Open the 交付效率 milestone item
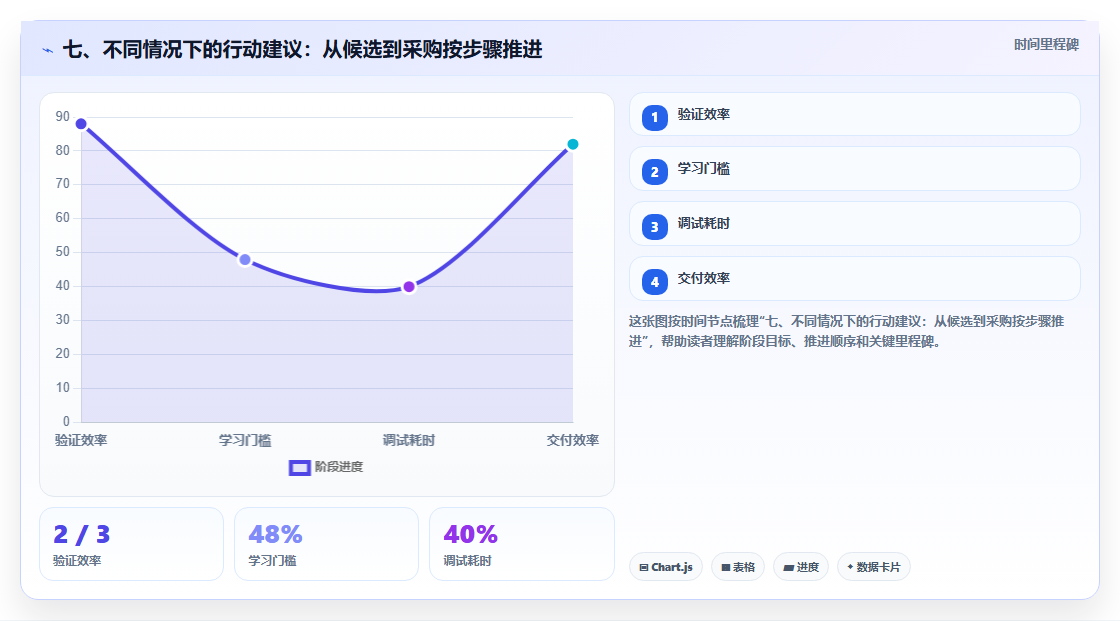The width and height of the screenshot is (1120, 621). click(854, 279)
